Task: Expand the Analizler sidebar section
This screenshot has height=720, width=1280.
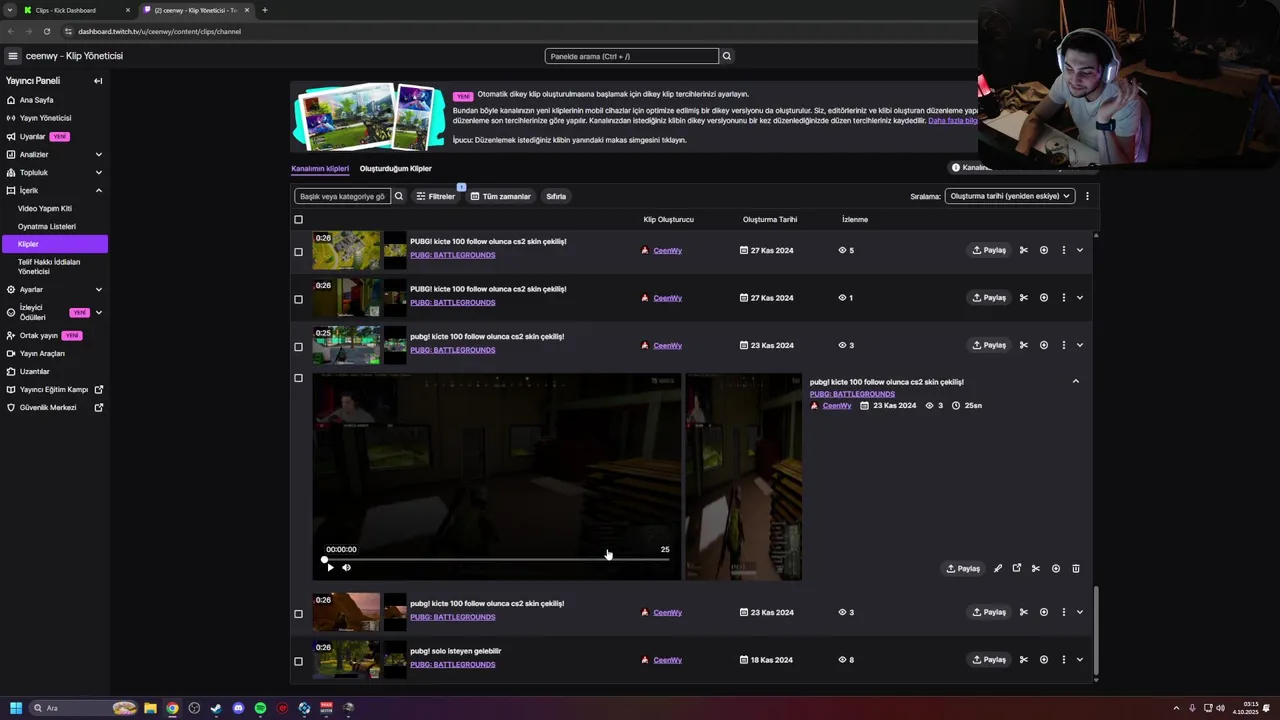Action: coord(98,155)
